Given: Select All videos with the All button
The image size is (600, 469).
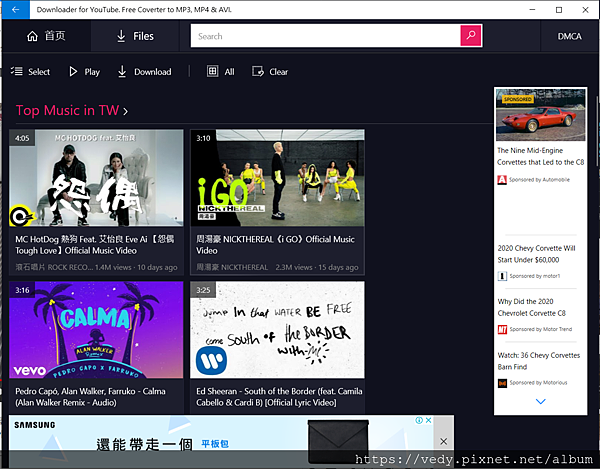Looking at the screenshot, I should (220, 72).
